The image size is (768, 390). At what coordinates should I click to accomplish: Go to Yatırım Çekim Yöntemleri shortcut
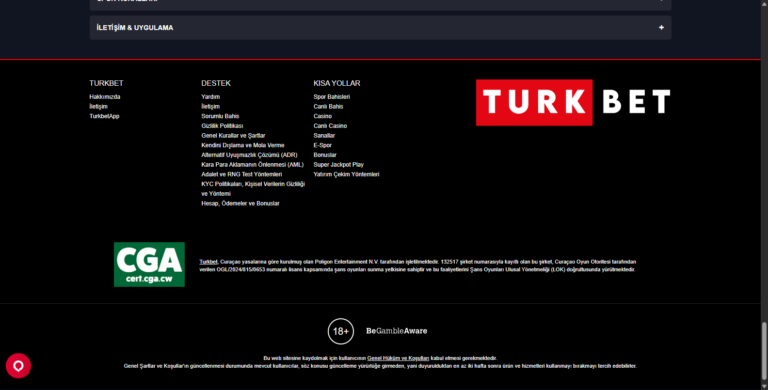pyautogui.click(x=346, y=174)
